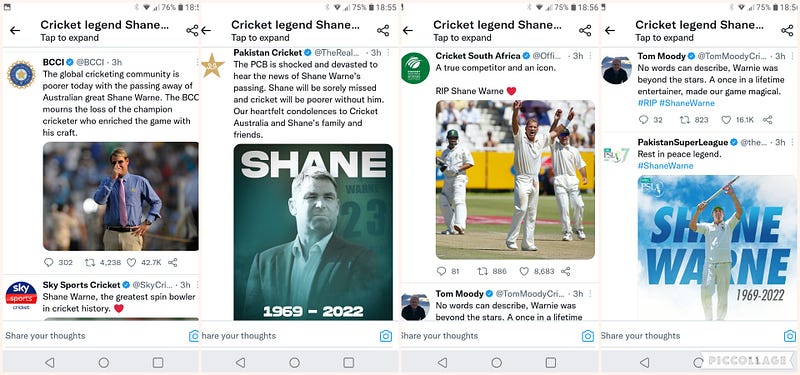Open Sky Sports Cricket profile avatar
Image resolution: width=800 pixels, height=375 pixels.
click(21, 296)
